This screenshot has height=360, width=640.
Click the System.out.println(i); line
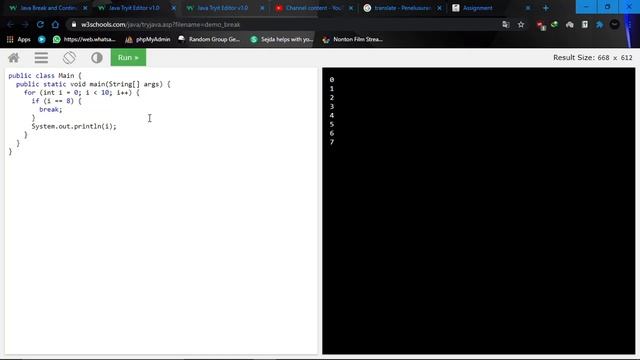pos(74,126)
